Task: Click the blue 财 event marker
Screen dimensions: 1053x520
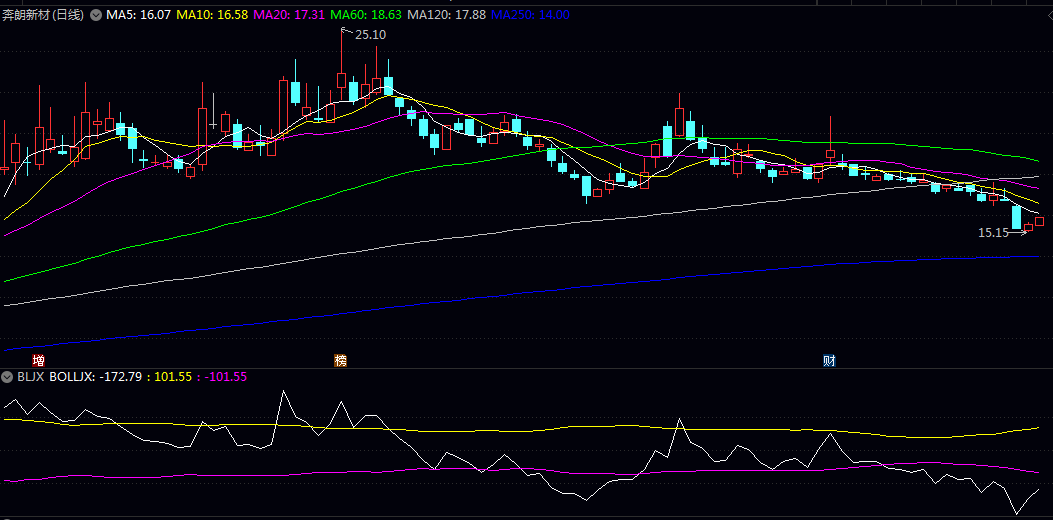Action: coord(829,360)
